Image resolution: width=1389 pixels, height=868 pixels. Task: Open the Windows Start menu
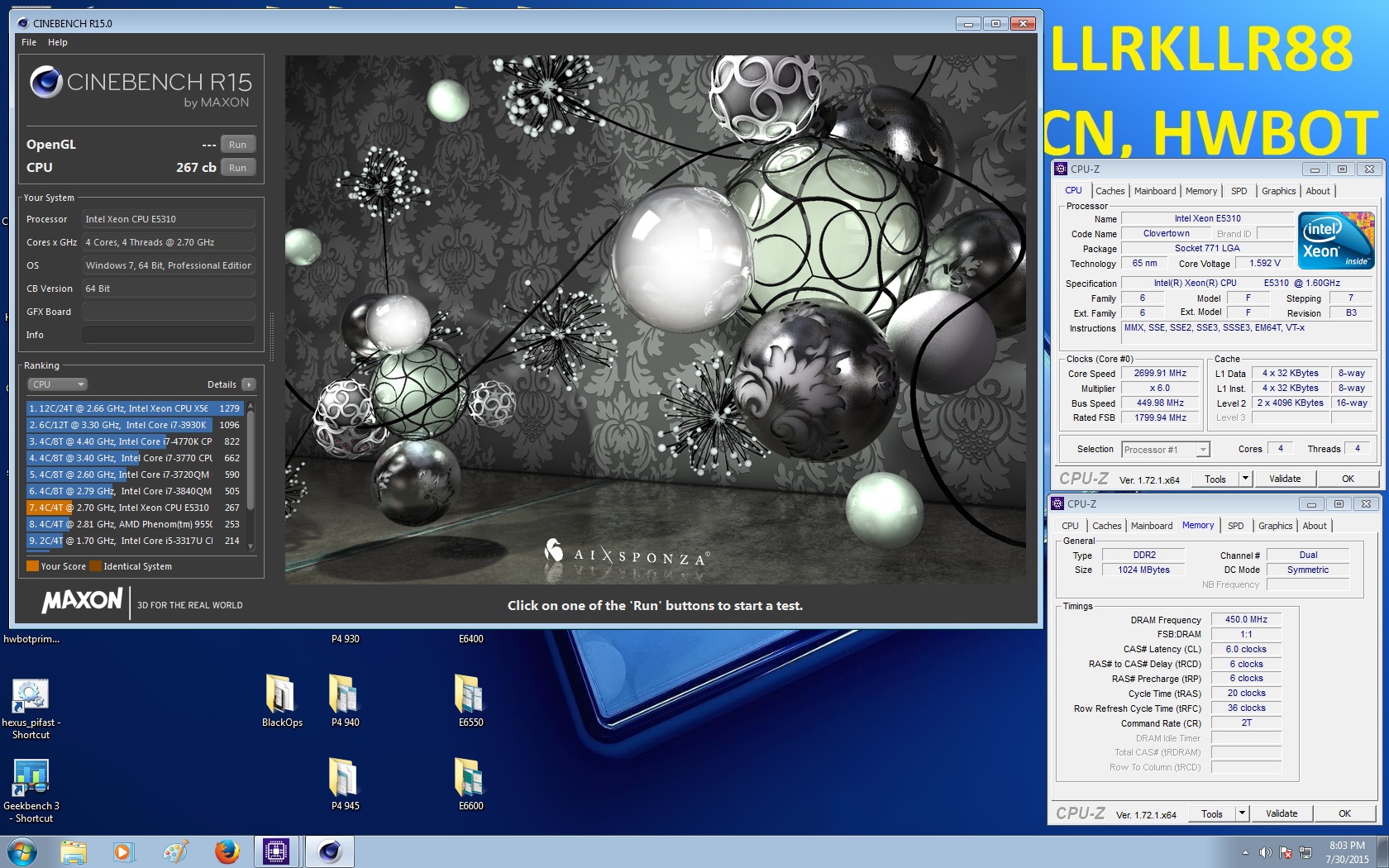[x=21, y=851]
